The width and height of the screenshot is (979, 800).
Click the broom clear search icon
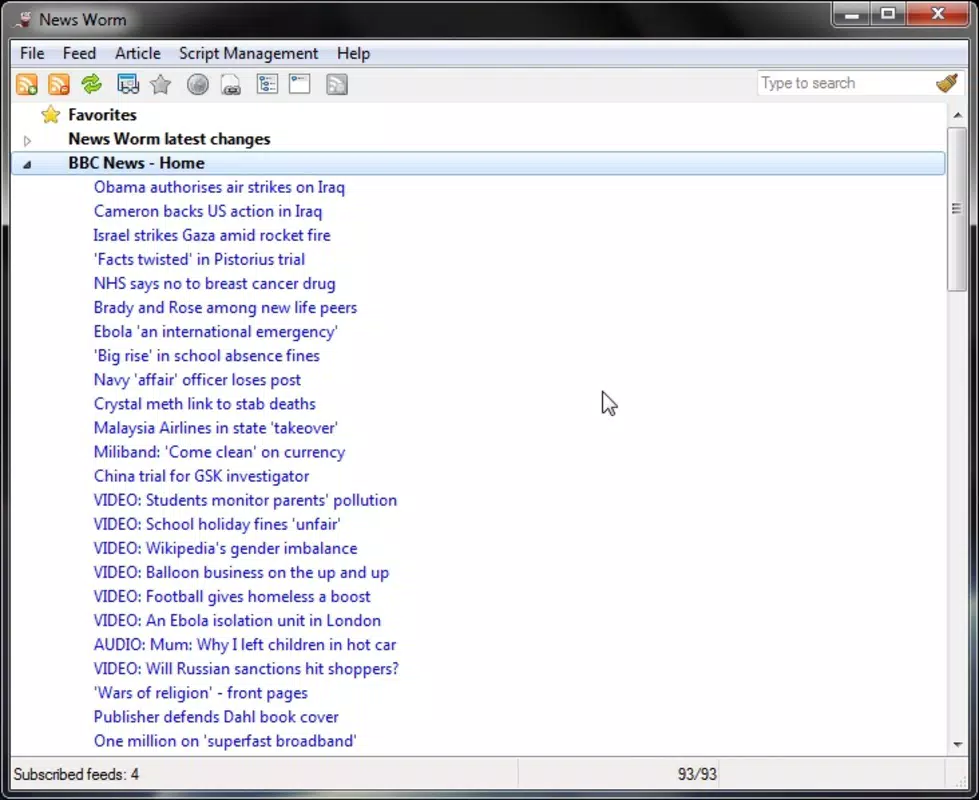[947, 83]
